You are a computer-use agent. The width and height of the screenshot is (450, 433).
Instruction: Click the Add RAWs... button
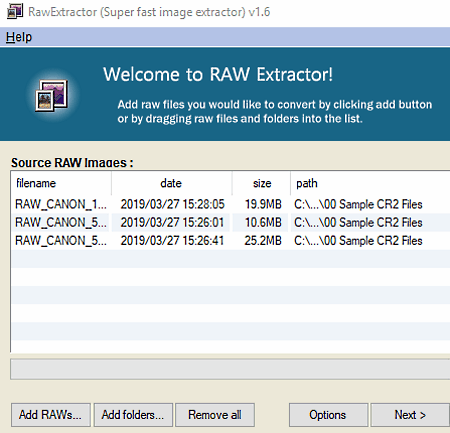51,415
